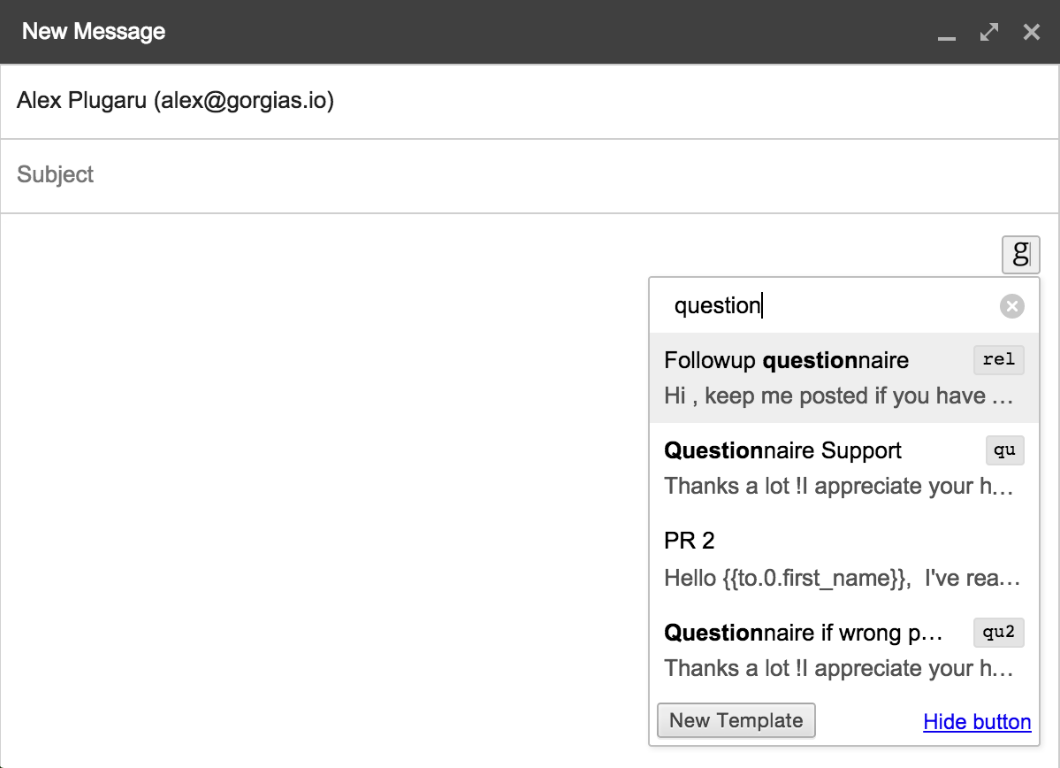This screenshot has height=768, width=1060.
Task: Click the New Template button
Action: click(736, 721)
